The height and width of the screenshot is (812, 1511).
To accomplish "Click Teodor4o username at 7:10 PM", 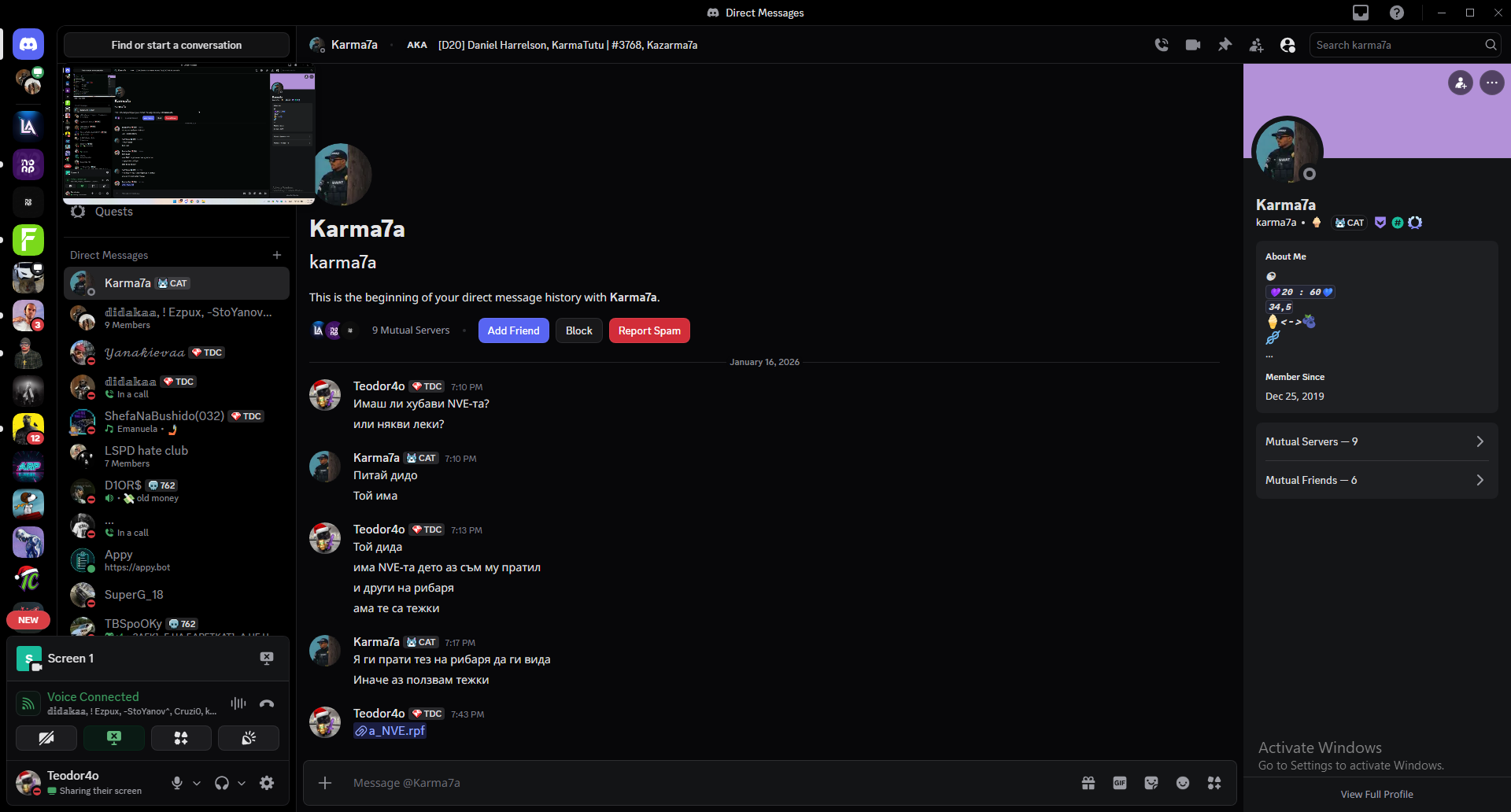I will coord(379,386).
